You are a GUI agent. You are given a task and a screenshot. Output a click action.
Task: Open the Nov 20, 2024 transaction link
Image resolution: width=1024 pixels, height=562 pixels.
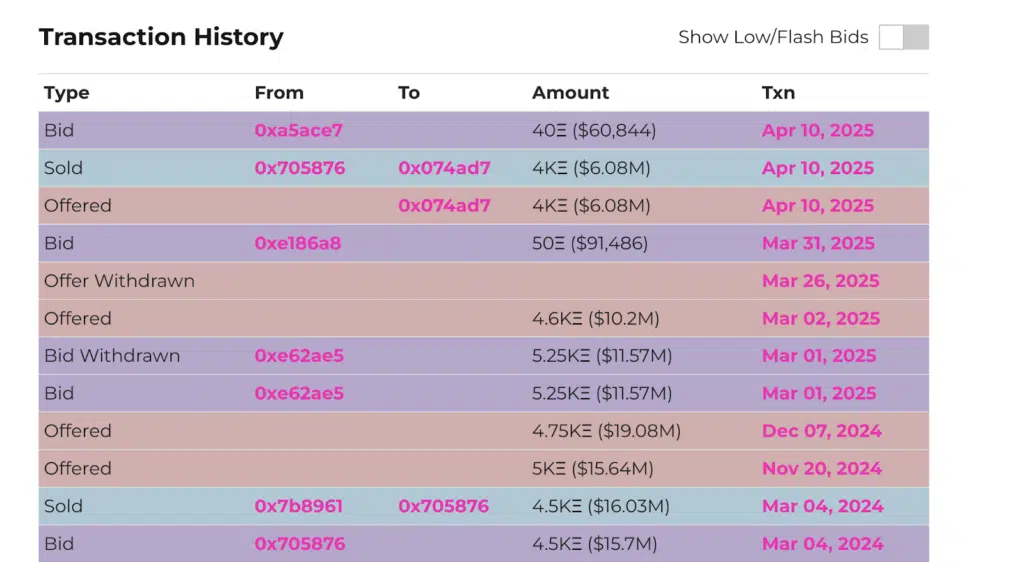point(822,469)
